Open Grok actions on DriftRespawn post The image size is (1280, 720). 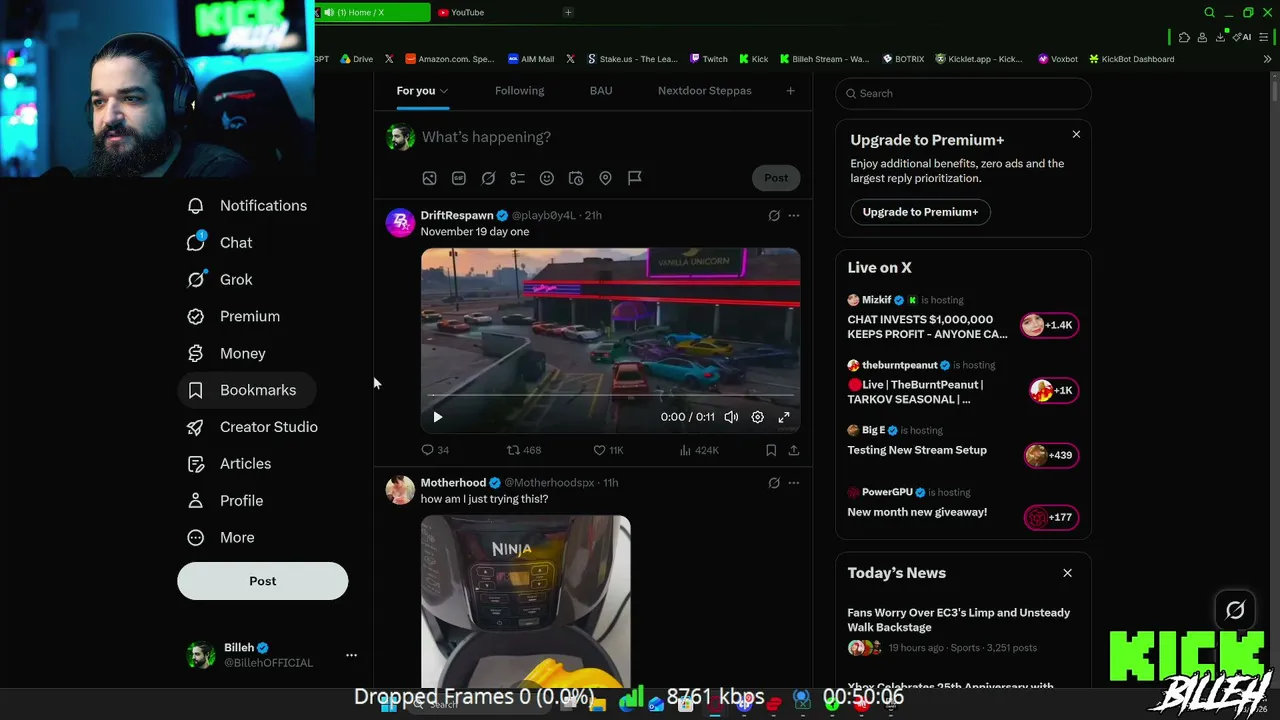point(774,215)
